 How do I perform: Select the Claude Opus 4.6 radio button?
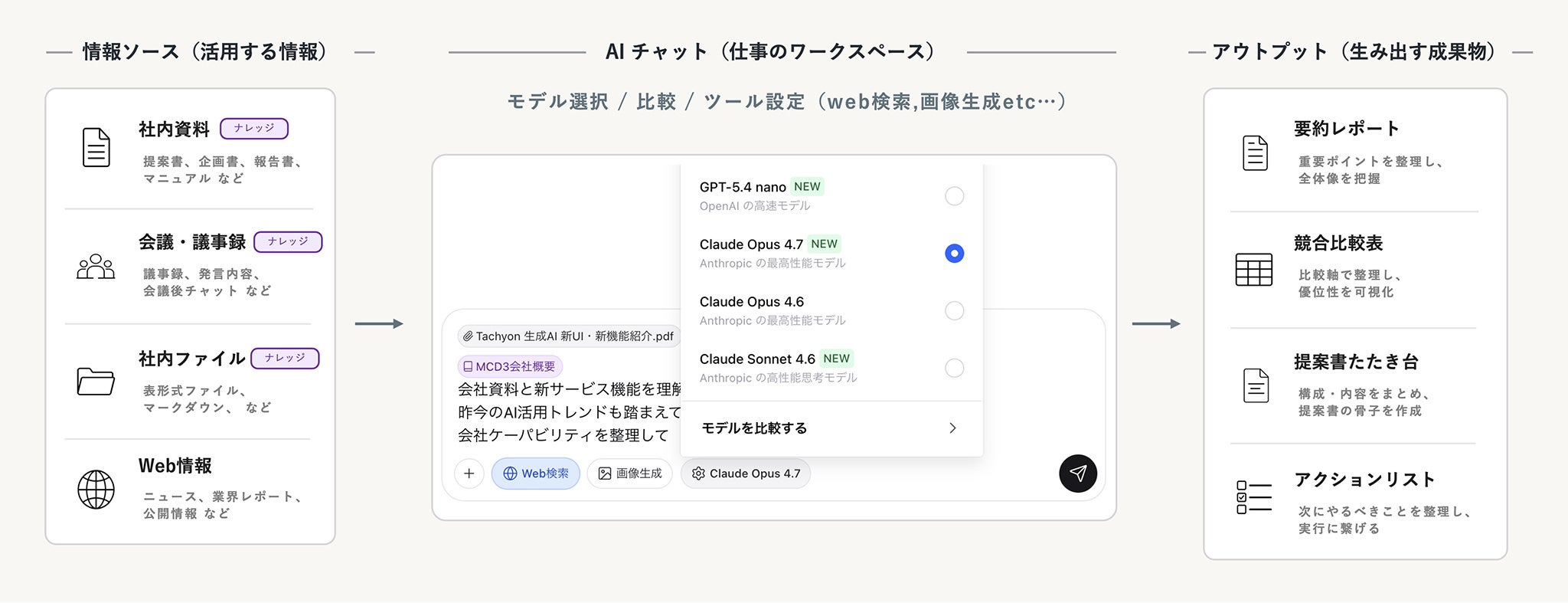pos(954,311)
